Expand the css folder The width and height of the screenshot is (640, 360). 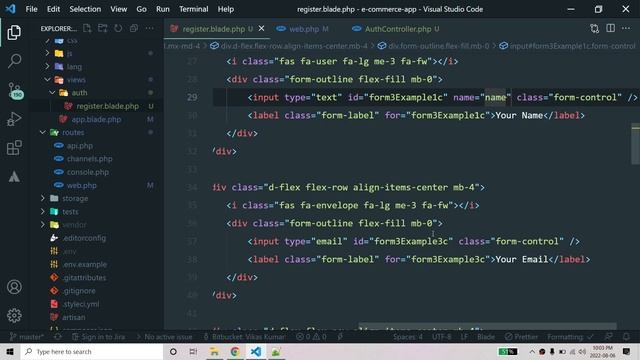pos(47,40)
